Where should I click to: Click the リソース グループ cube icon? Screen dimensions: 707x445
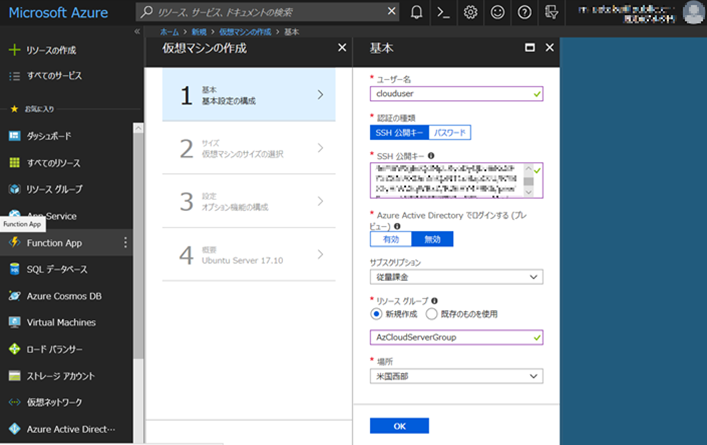tap(14, 189)
